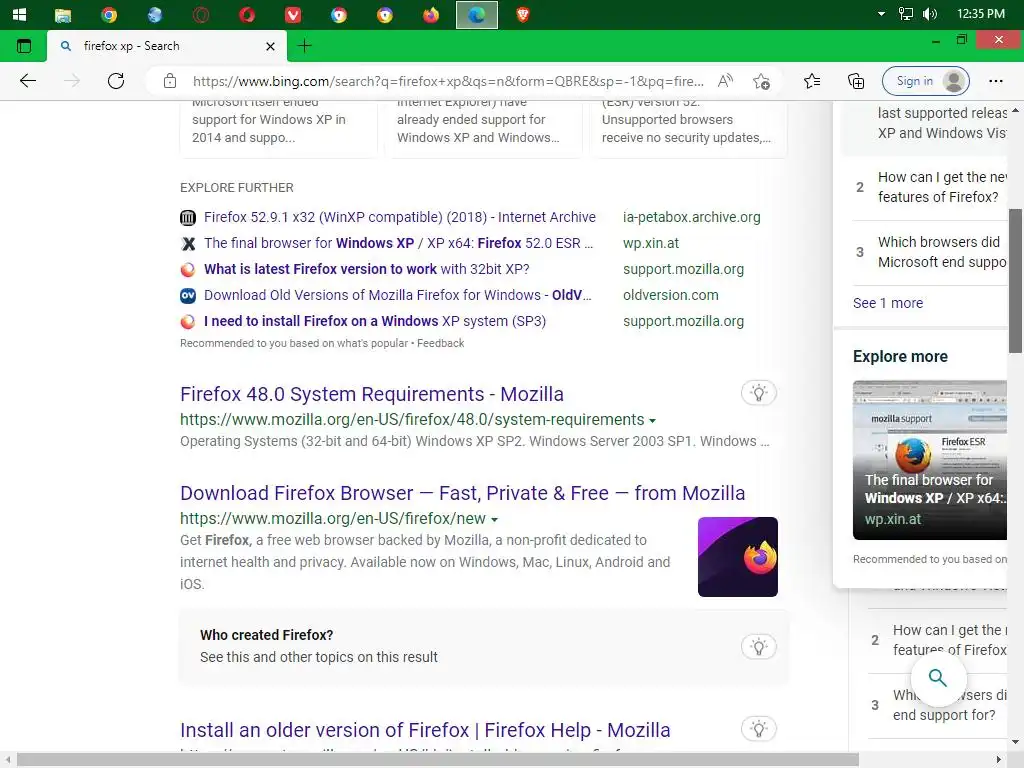View site information padlock icon

point(170,81)
